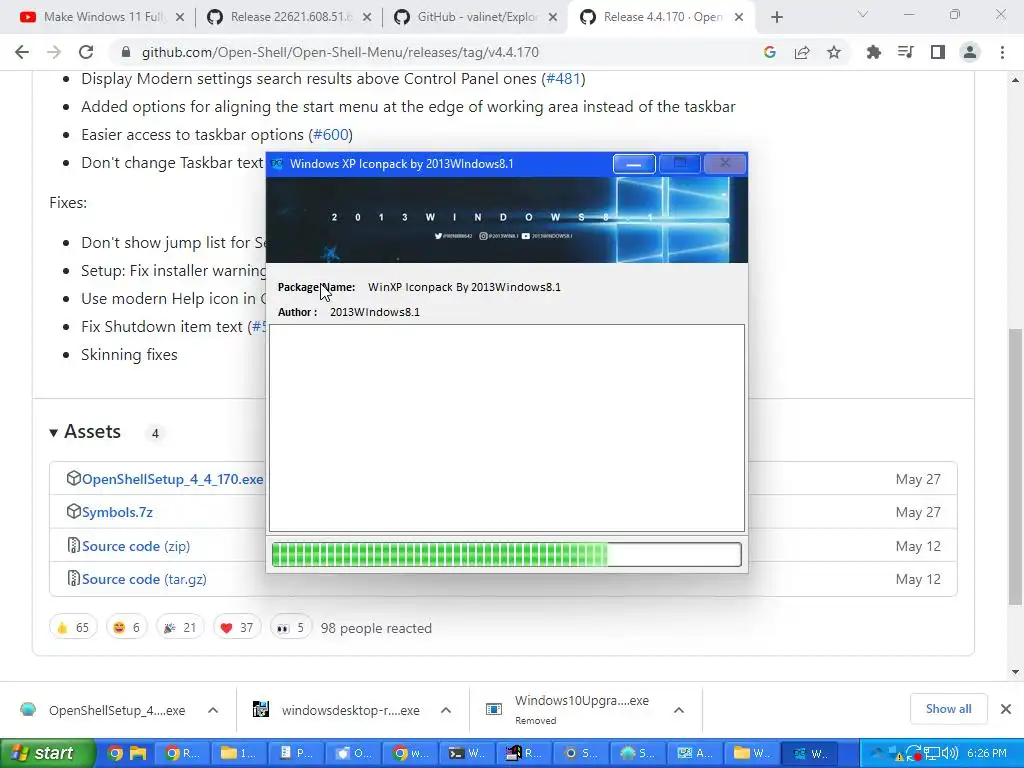
Task: Open the media control icon
Action: 906,52
